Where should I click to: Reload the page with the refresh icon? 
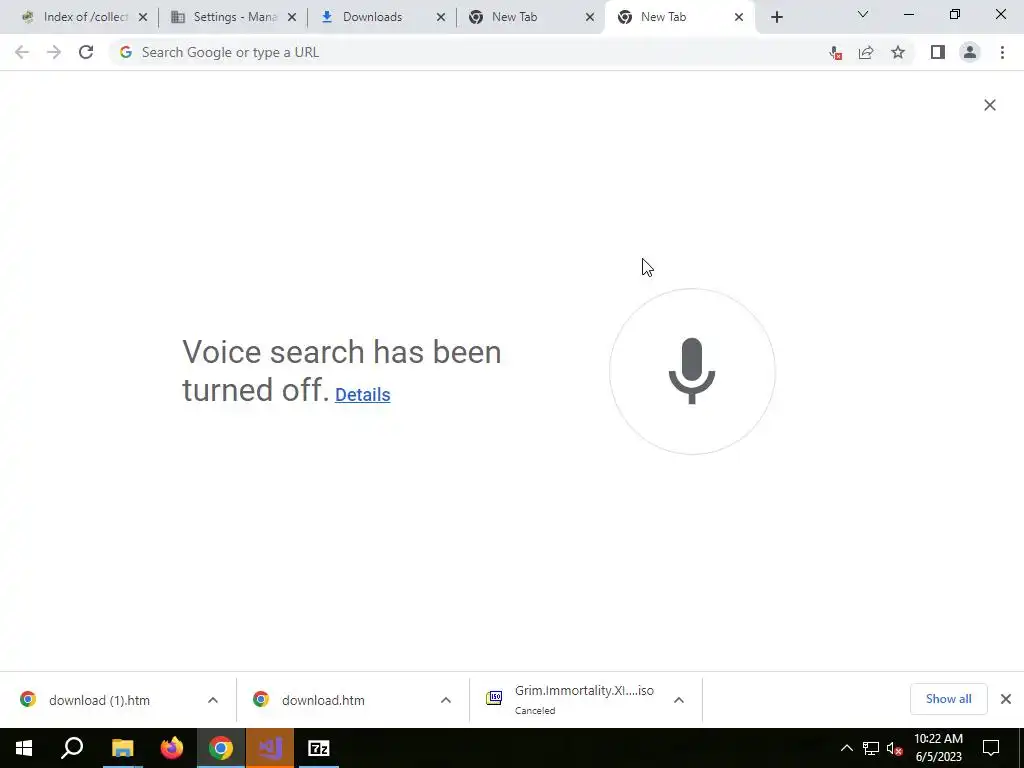click(86, 52)
